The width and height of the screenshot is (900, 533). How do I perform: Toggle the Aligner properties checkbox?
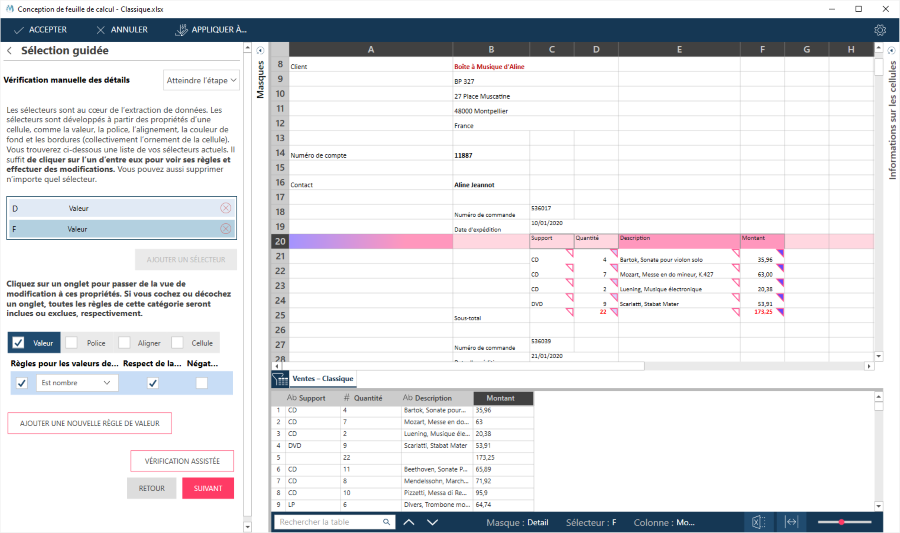(124, 343)
